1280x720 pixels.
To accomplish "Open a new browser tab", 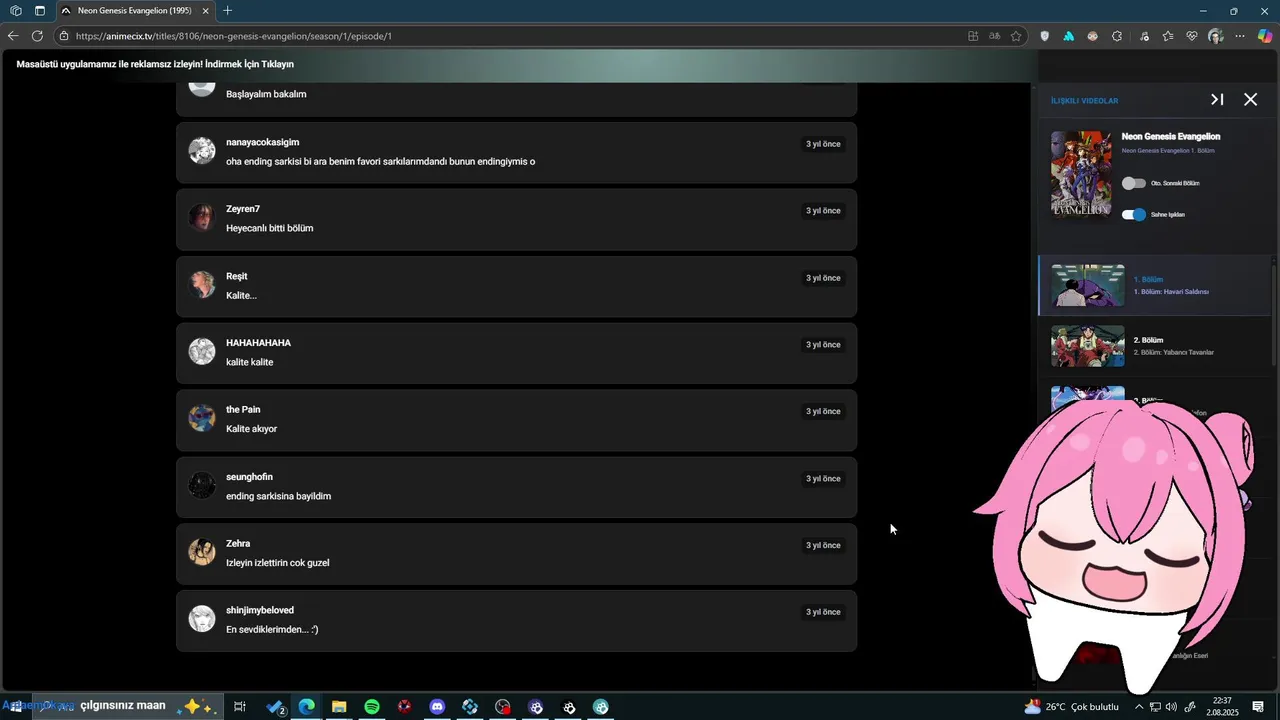I will (x=227, y=11).
